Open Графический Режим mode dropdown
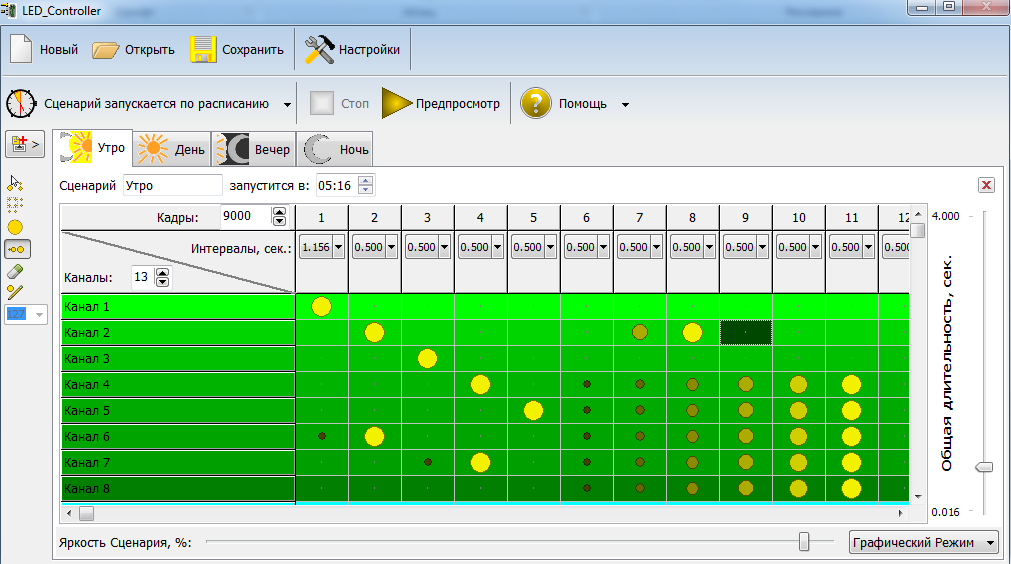The height and width of the screenshot is (564, 1011). 924,543
